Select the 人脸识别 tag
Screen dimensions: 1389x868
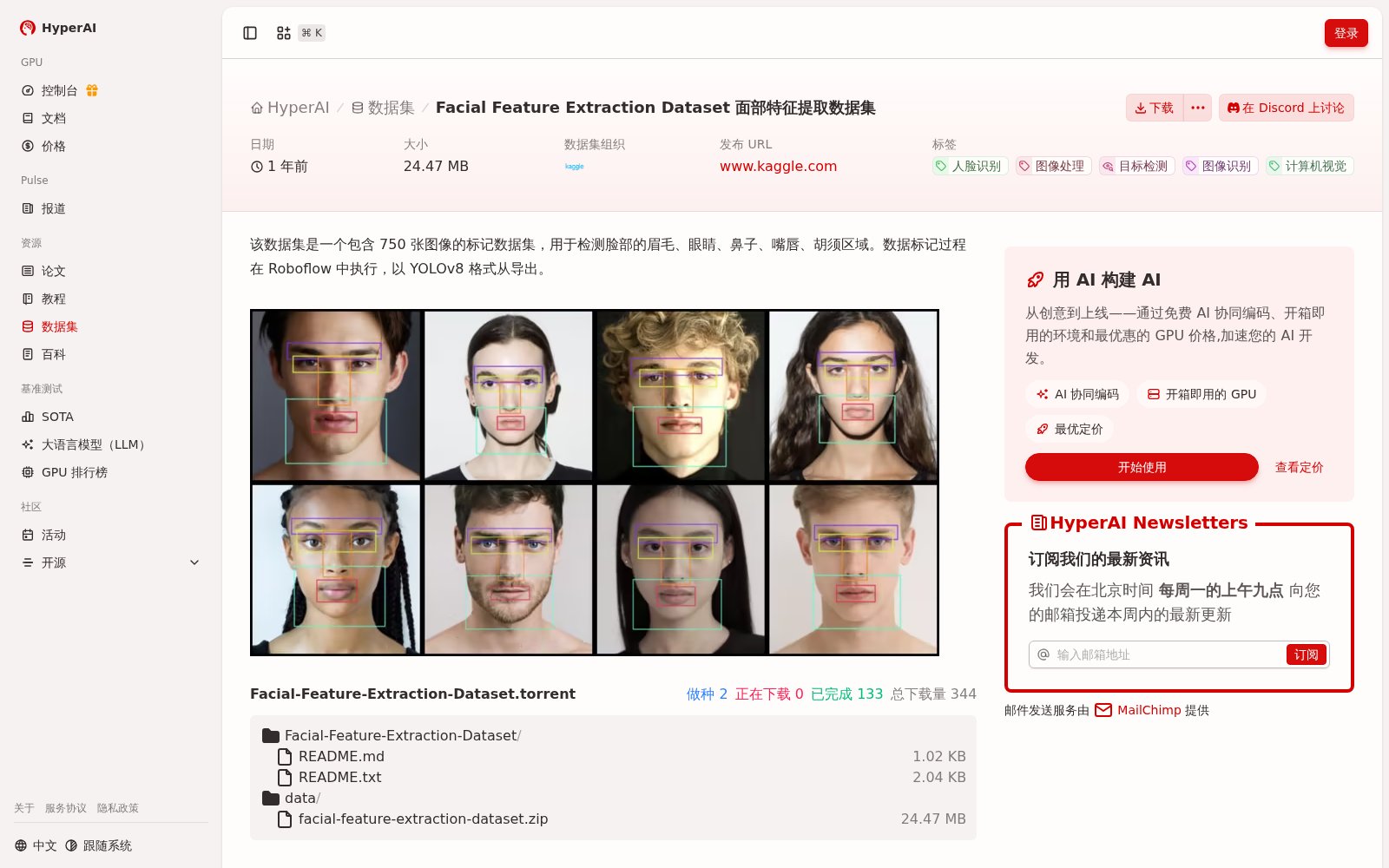(970, 166)
